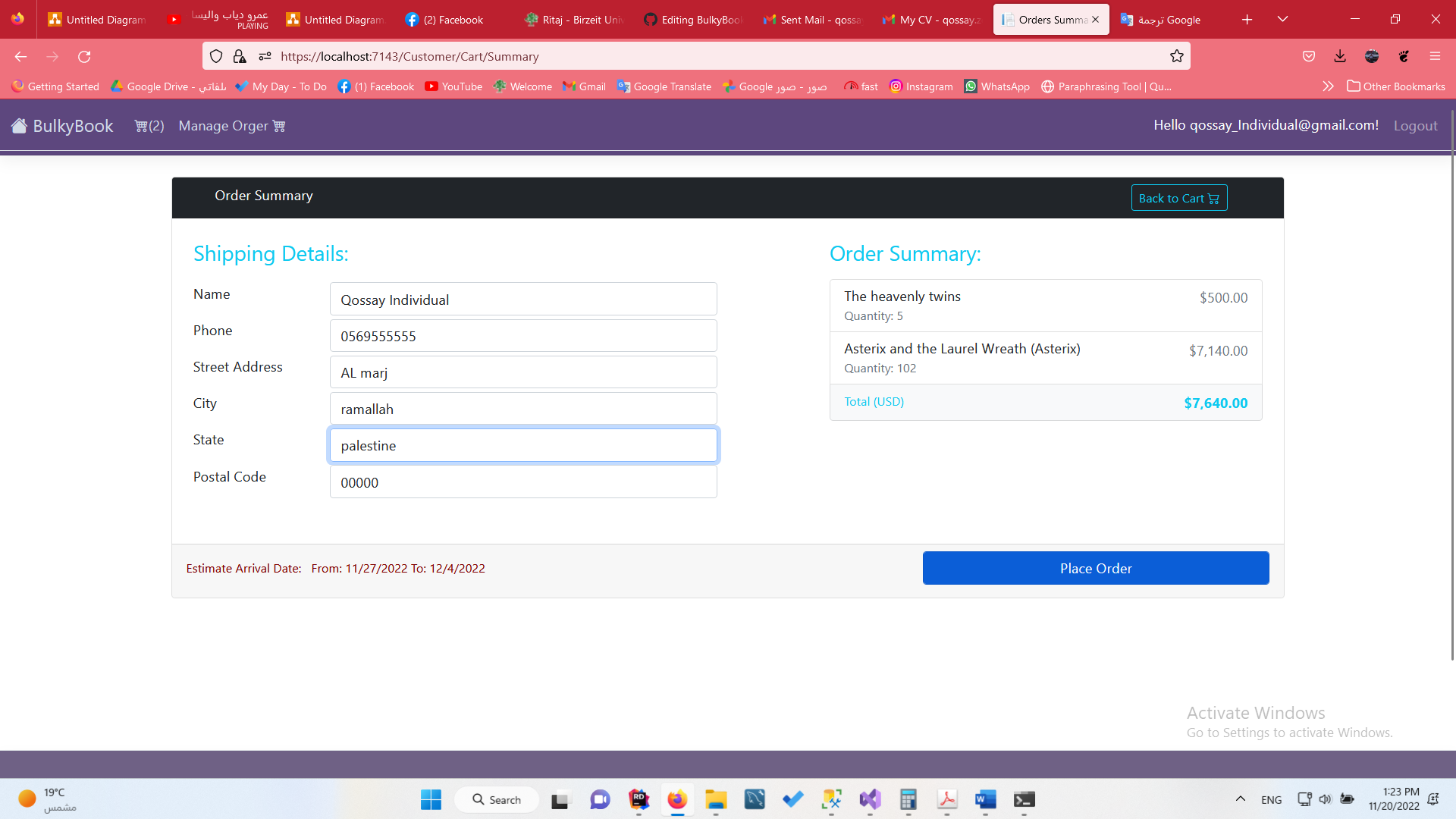Click the Back to Cart button
Screen dimensions: 1456x819
[x=1178, y=197]
